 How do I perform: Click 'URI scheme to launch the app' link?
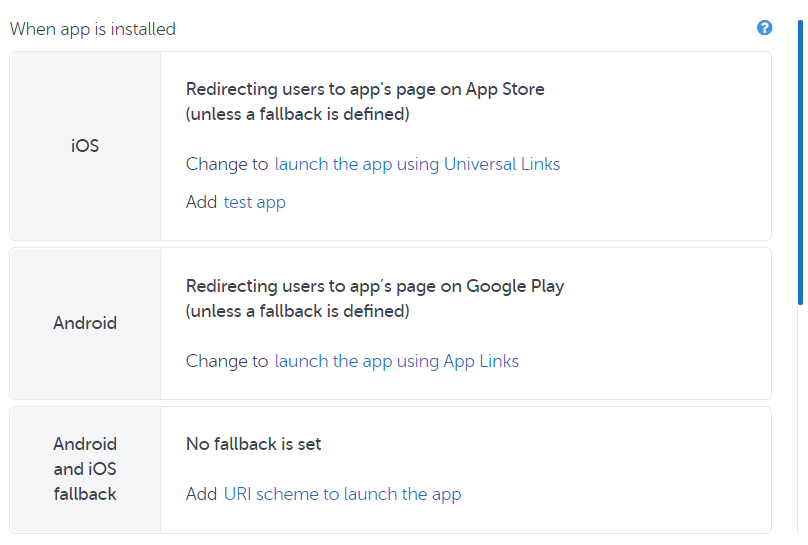click(342, 494)
